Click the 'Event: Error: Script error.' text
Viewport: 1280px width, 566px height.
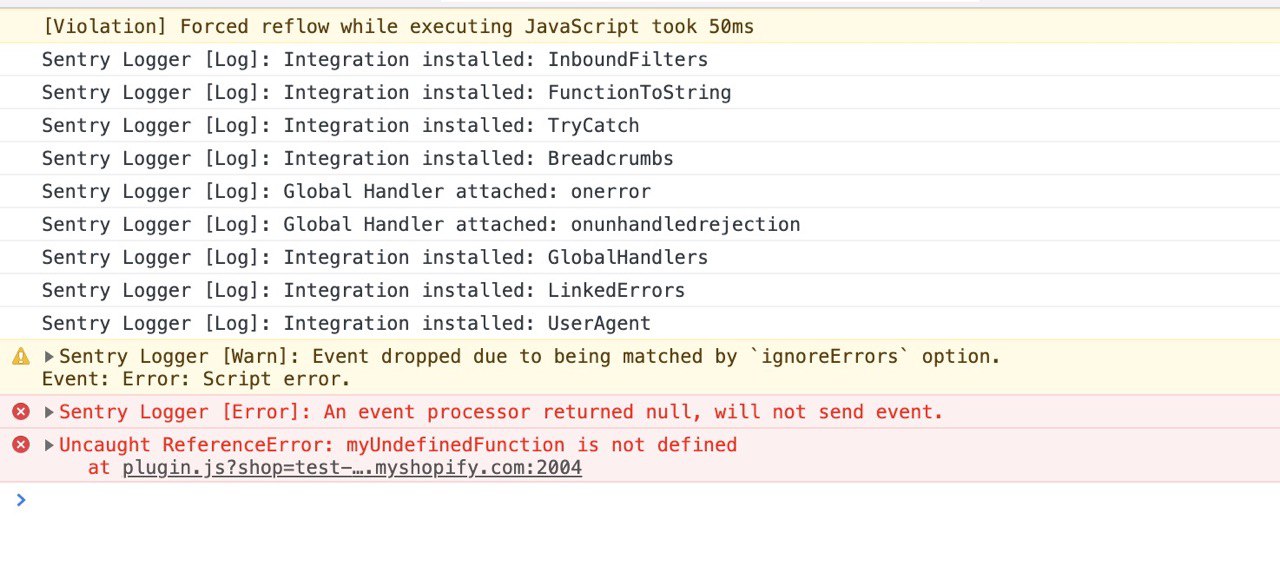point(196,380)
